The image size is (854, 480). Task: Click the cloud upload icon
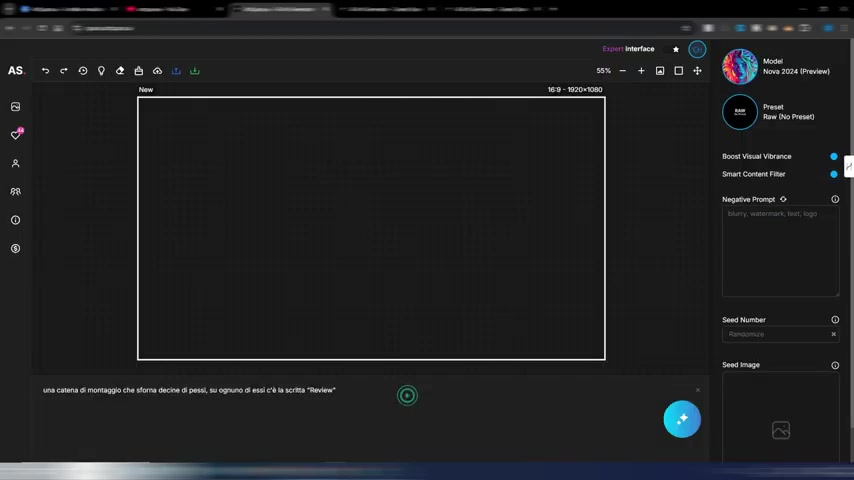(x=157, y=71)
